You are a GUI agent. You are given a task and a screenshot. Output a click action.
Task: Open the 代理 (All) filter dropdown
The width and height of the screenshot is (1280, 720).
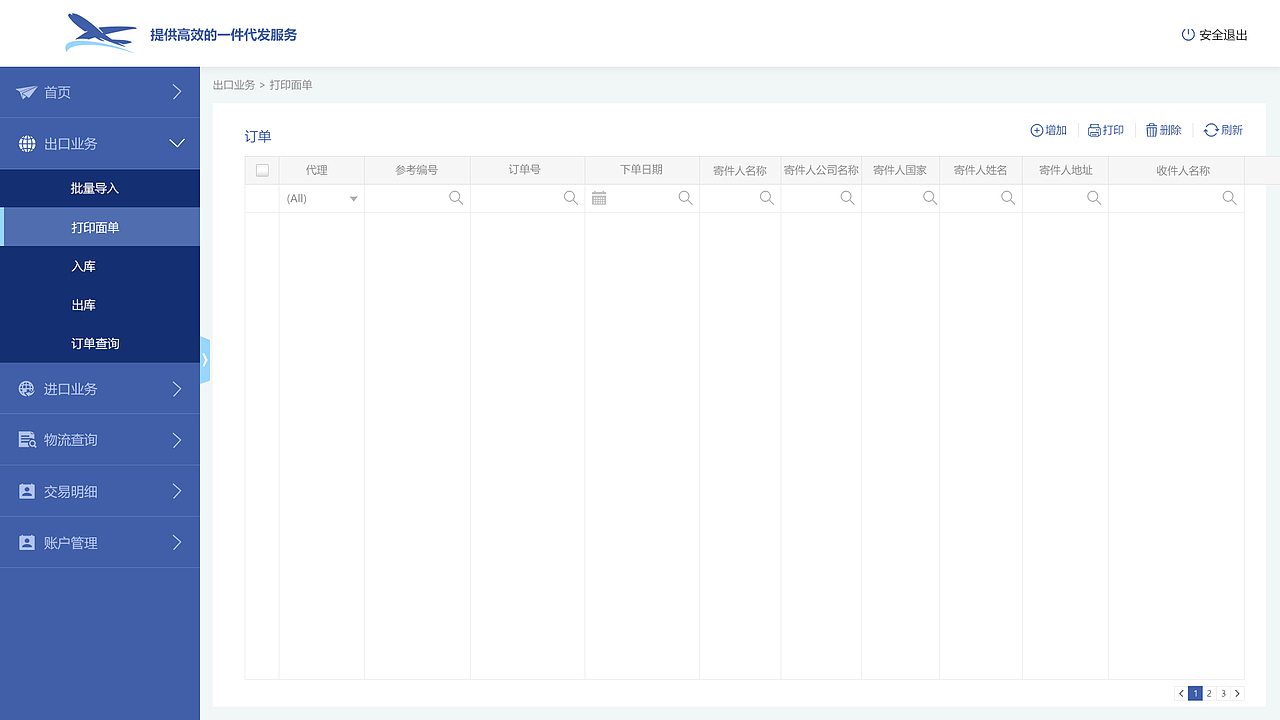[322, 198]
